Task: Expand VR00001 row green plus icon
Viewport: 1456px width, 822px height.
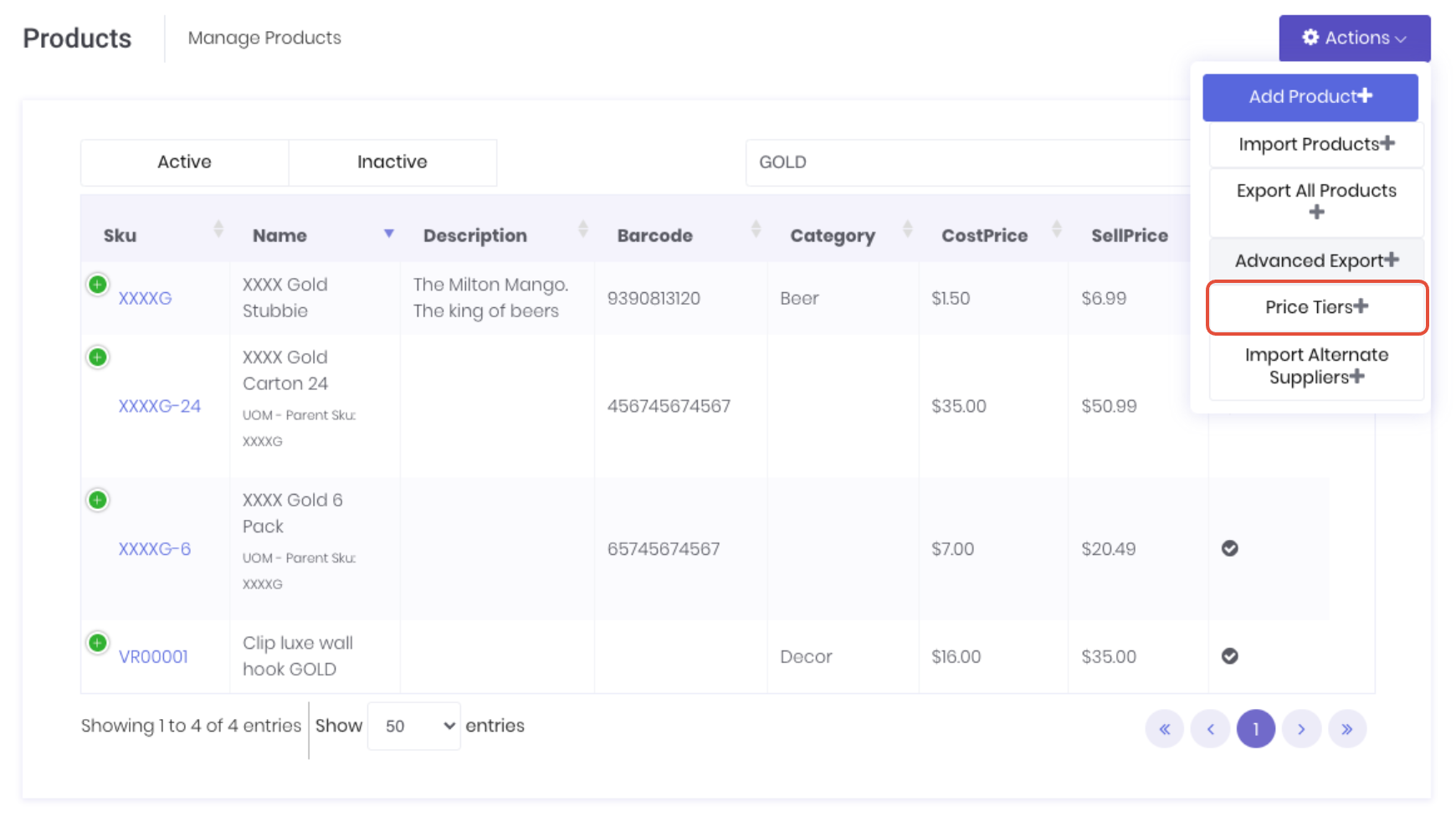Action: point(98,643)
